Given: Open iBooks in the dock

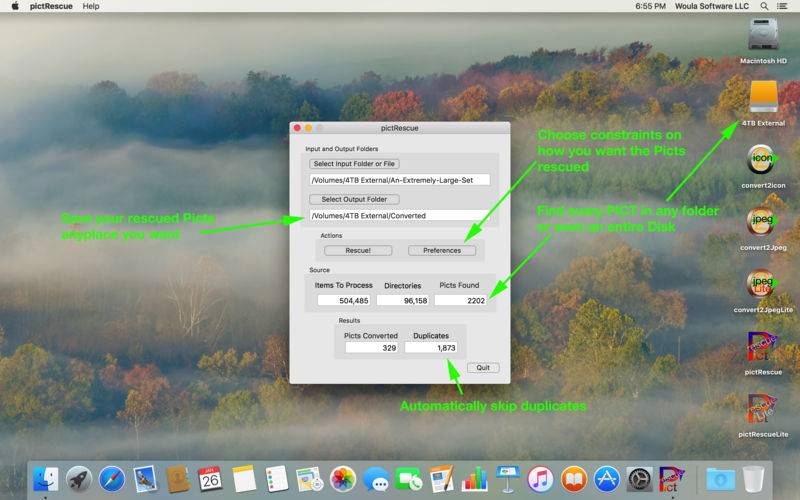Looking at the screenshot, I should (x=573, y=480).
